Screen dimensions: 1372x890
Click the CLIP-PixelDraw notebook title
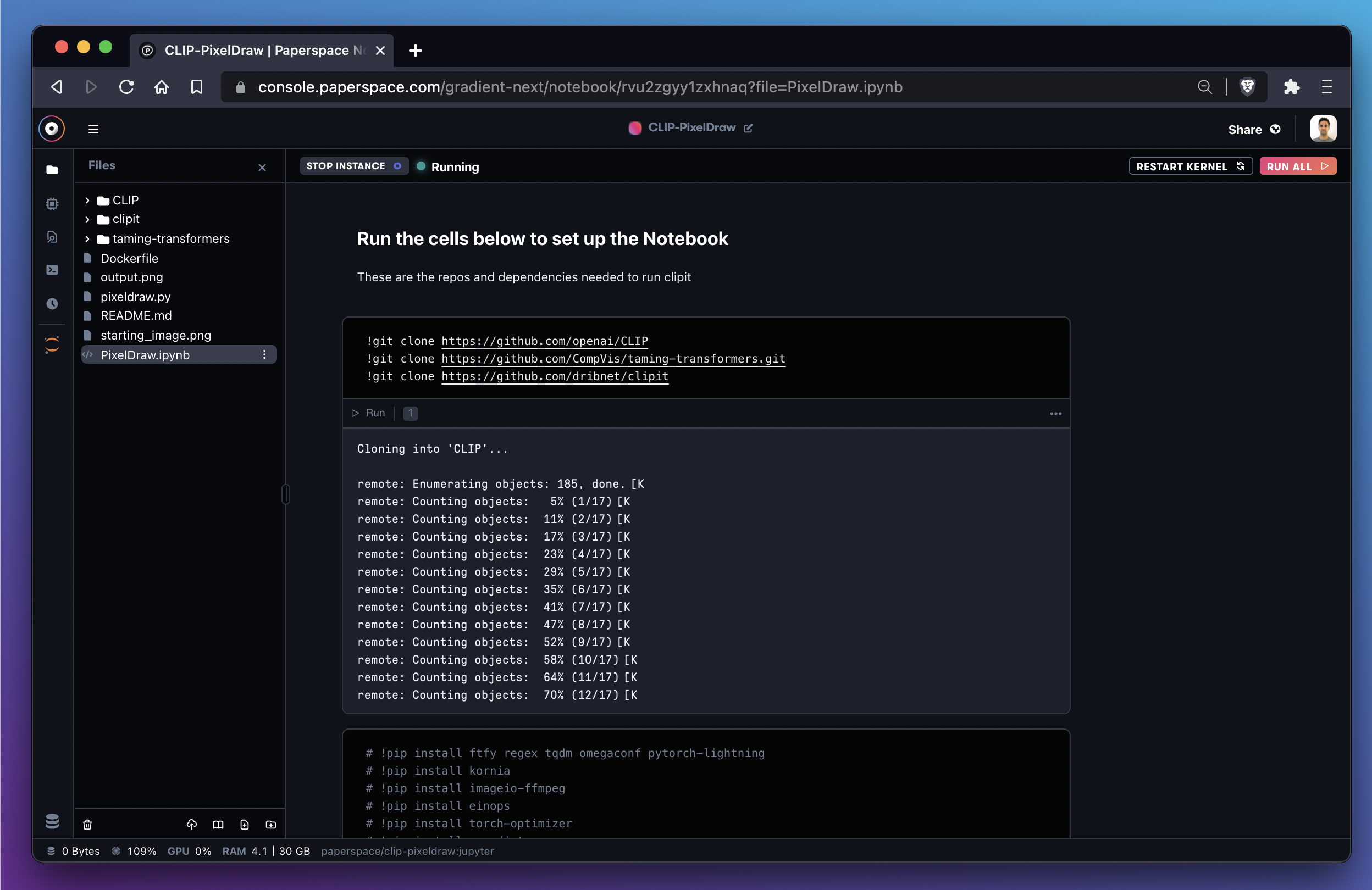click(x=691, y=127)
